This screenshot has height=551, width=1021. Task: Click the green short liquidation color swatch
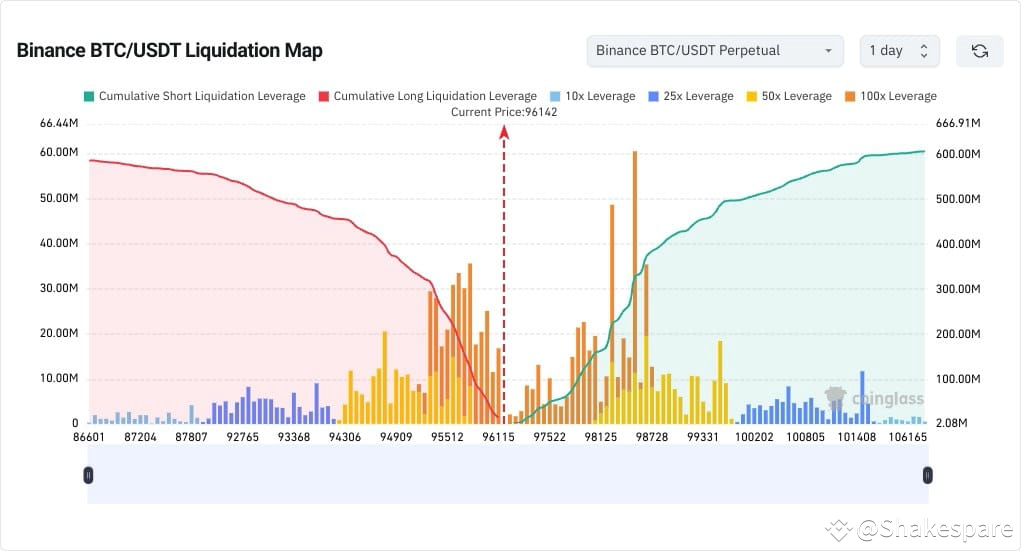point(89,96)
